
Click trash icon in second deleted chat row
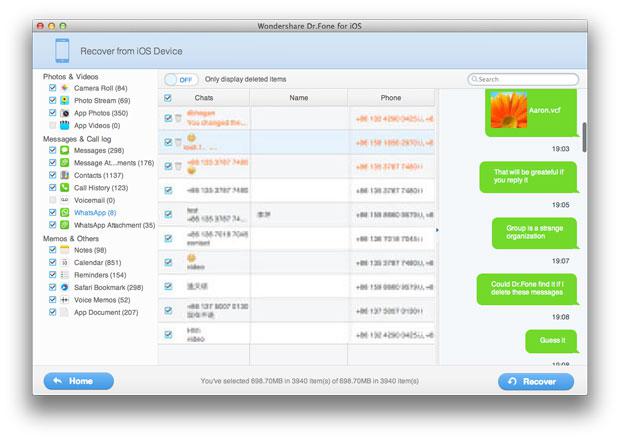[178, 142]
